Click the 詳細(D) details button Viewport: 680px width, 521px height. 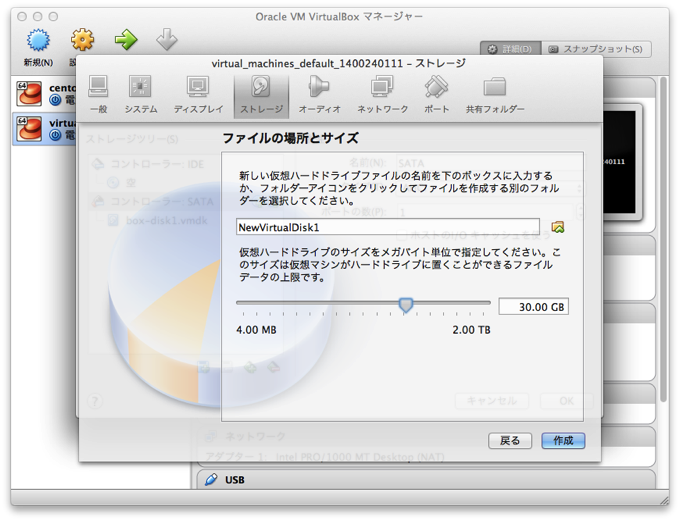pos(510,49)
